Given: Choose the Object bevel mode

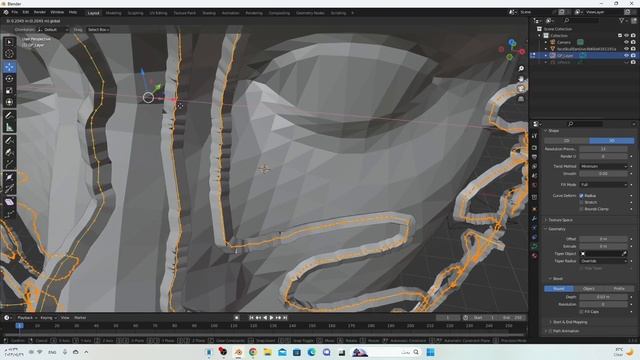Looking at the screenshot, I should click(x=589, y=289).
